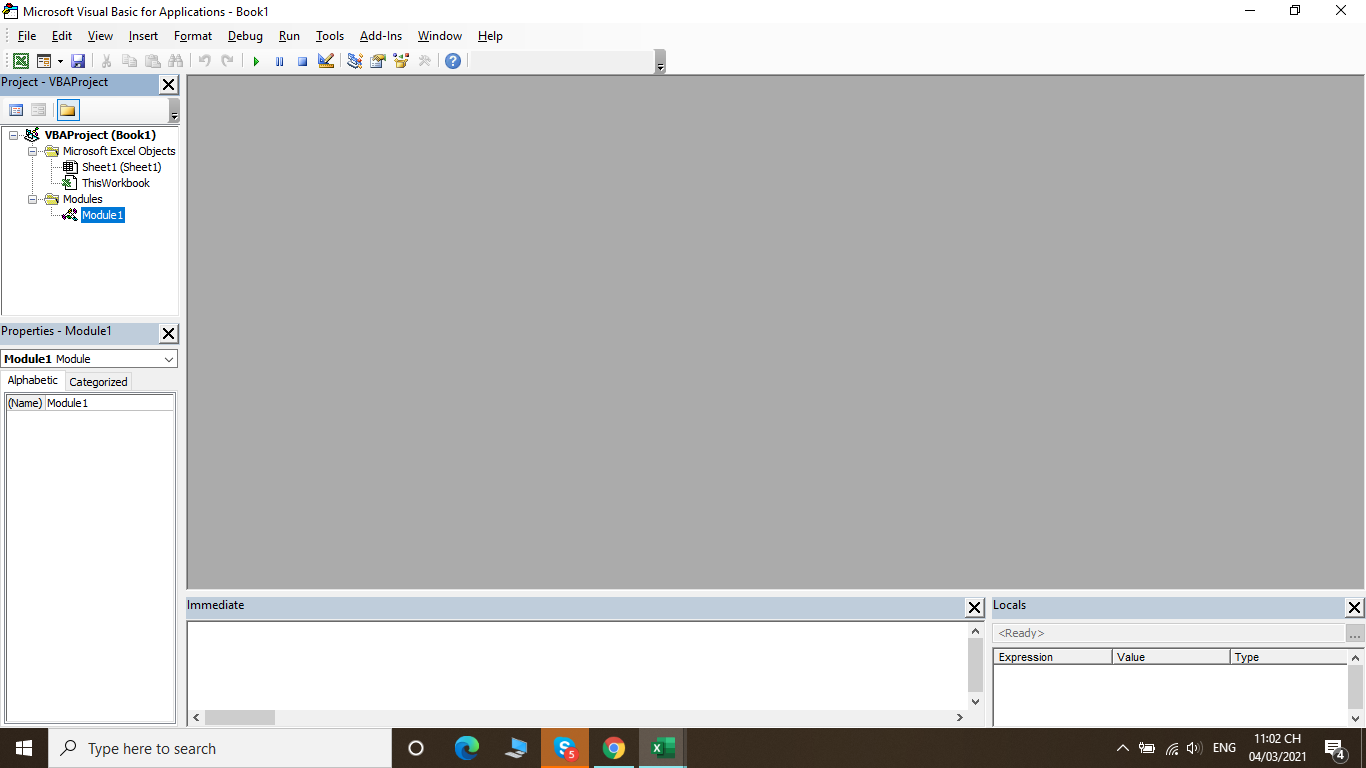Open the Windows Start menu

point(24,748)
